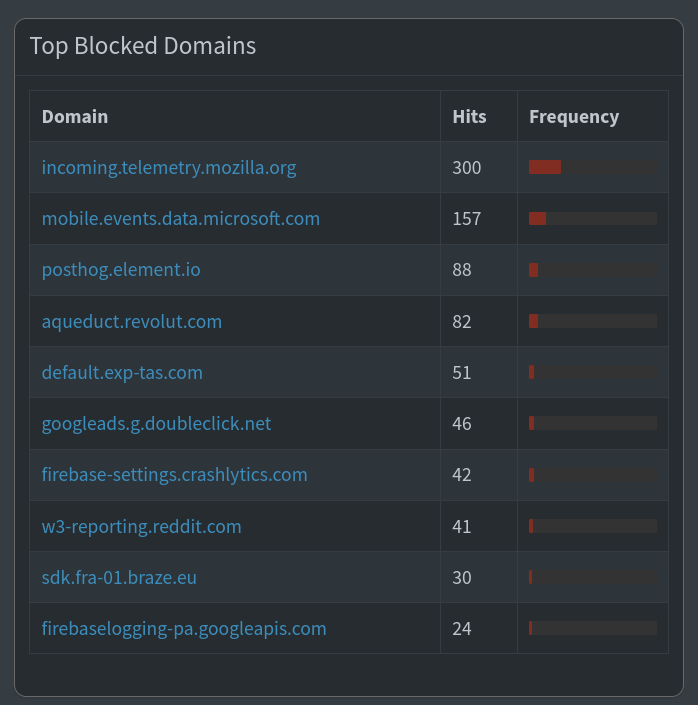
Task: Open firebaselogging-pa.googleapis.com link
Action: (184, 629)
